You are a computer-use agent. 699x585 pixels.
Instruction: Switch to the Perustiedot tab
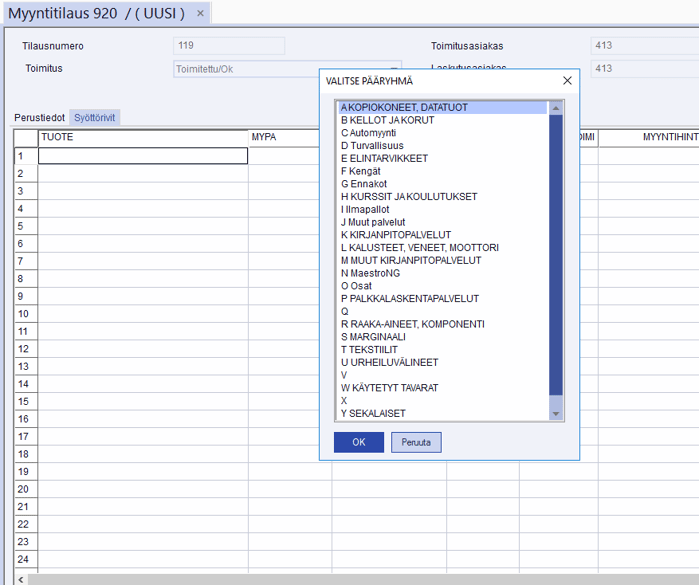tap(40, 118)
